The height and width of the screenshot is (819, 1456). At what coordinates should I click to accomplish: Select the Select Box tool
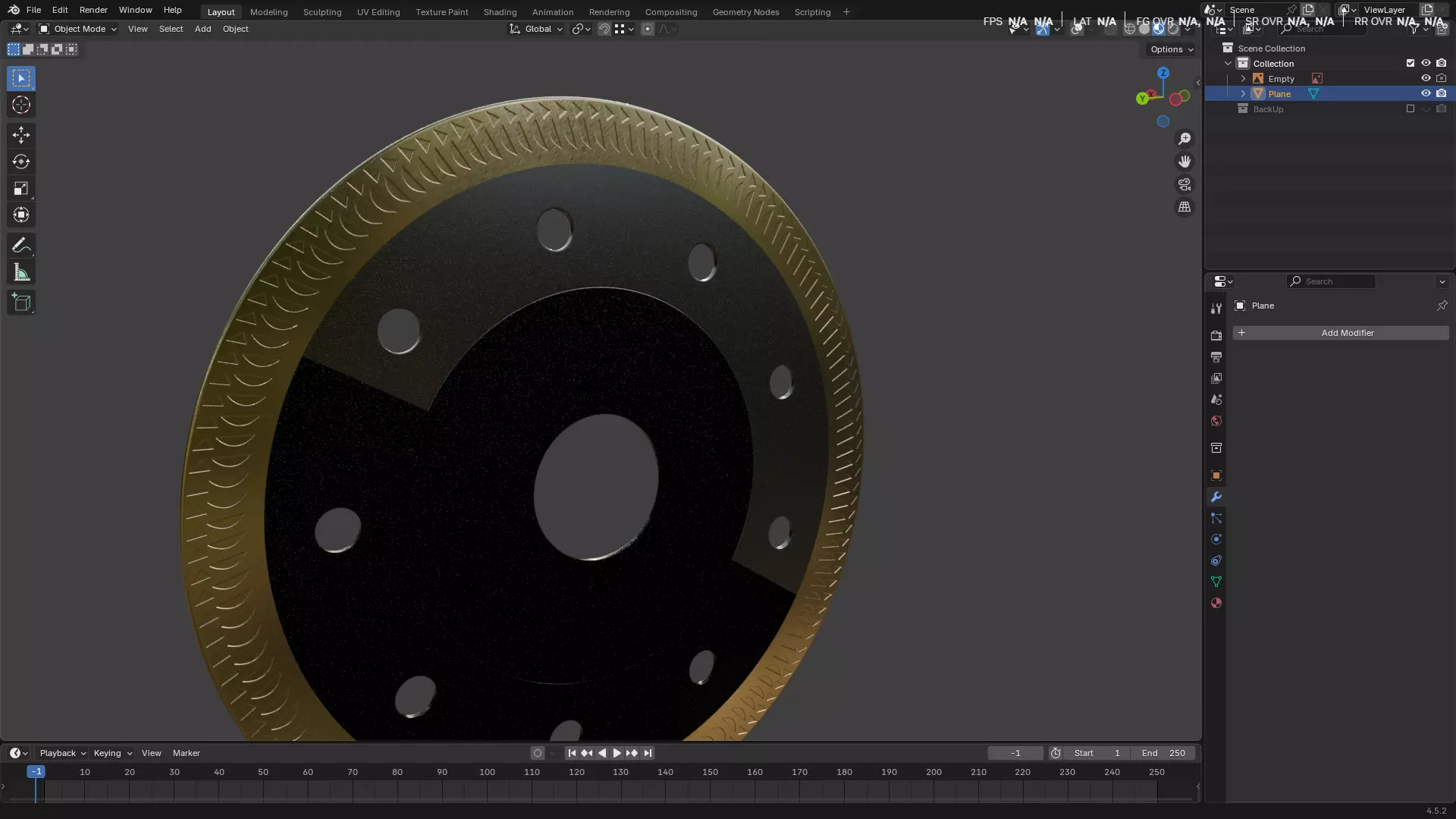pyautogui.click(x=21, y=78)
